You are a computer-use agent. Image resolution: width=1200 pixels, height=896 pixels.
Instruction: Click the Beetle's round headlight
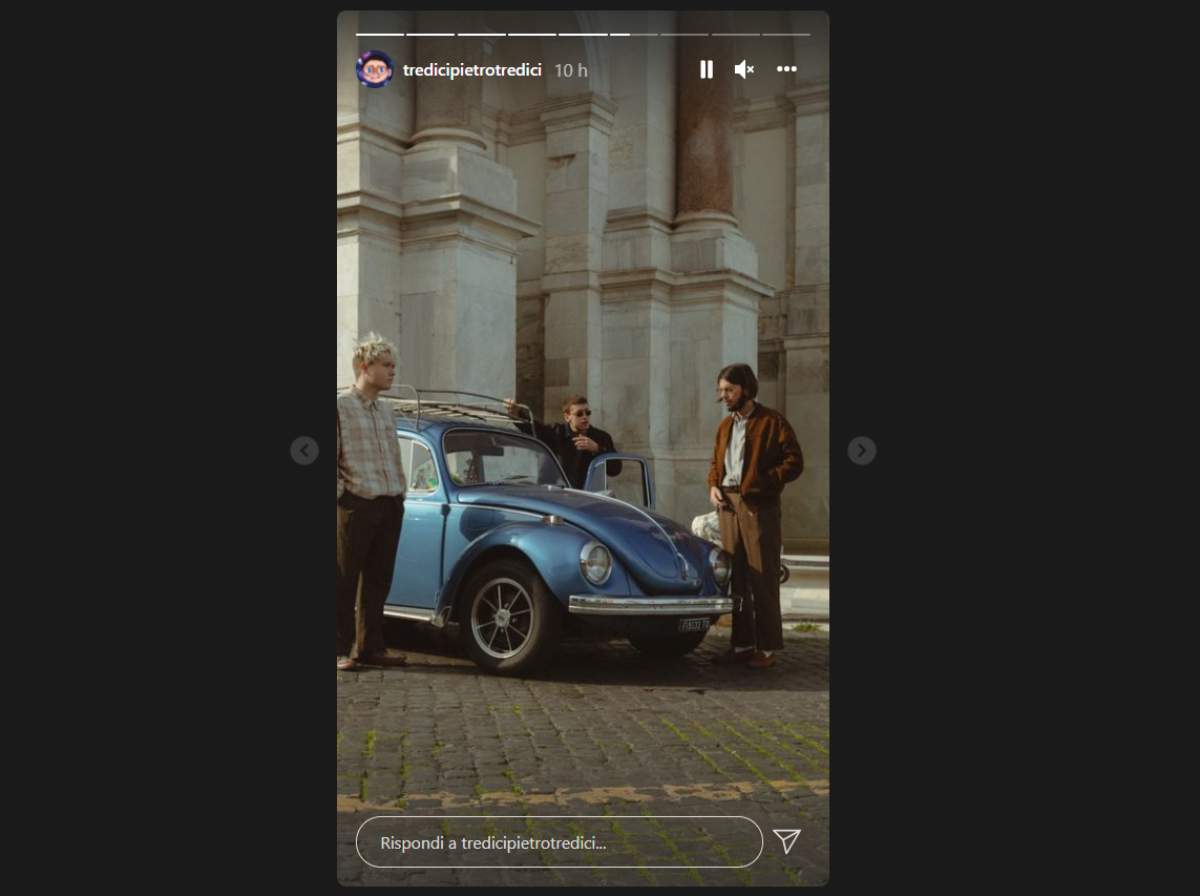(x=596, y=563)
